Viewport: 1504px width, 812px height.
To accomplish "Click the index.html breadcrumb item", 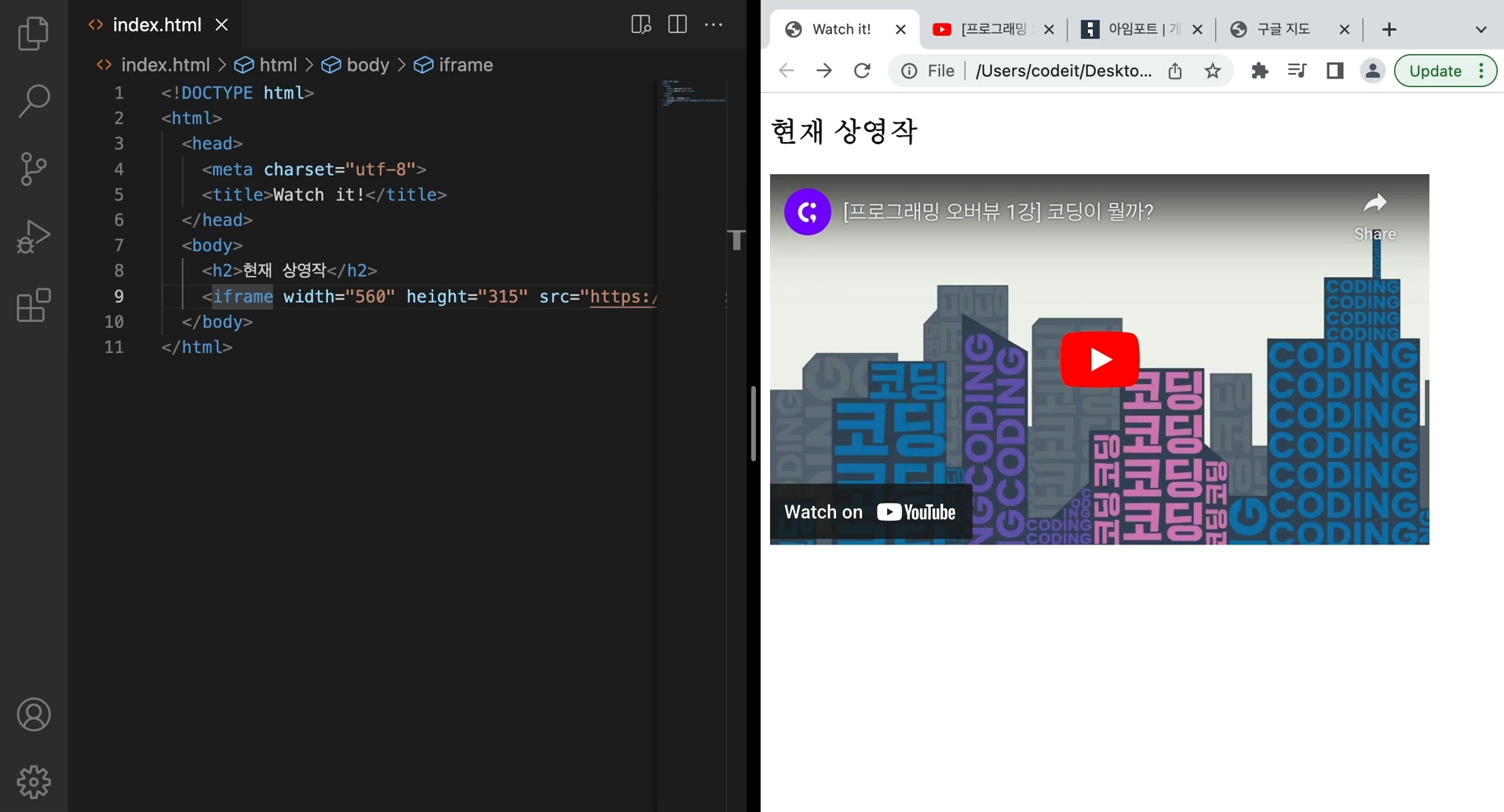I will (x=155, y=65).
